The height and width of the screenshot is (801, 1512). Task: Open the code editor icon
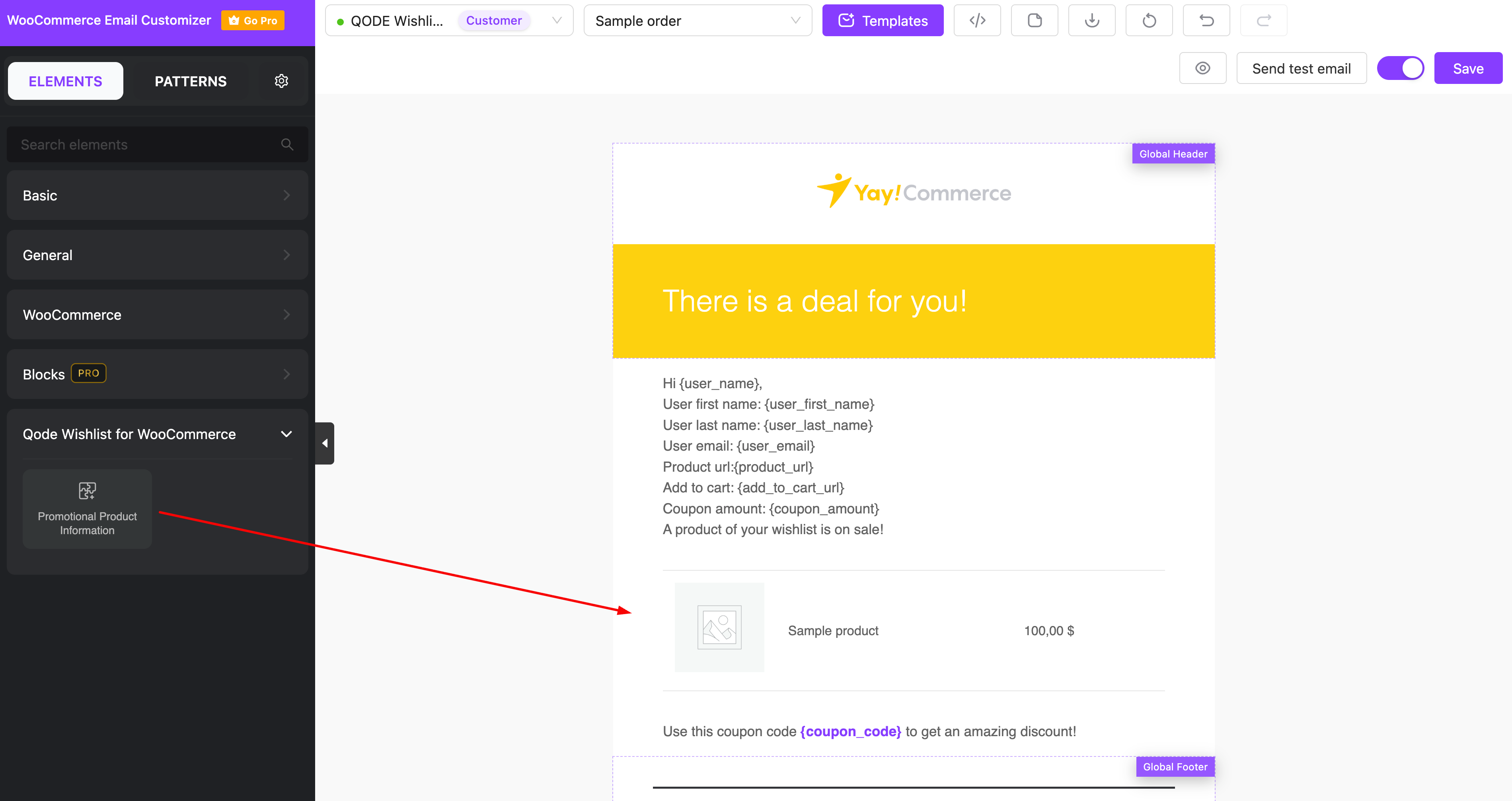[977, 21]
